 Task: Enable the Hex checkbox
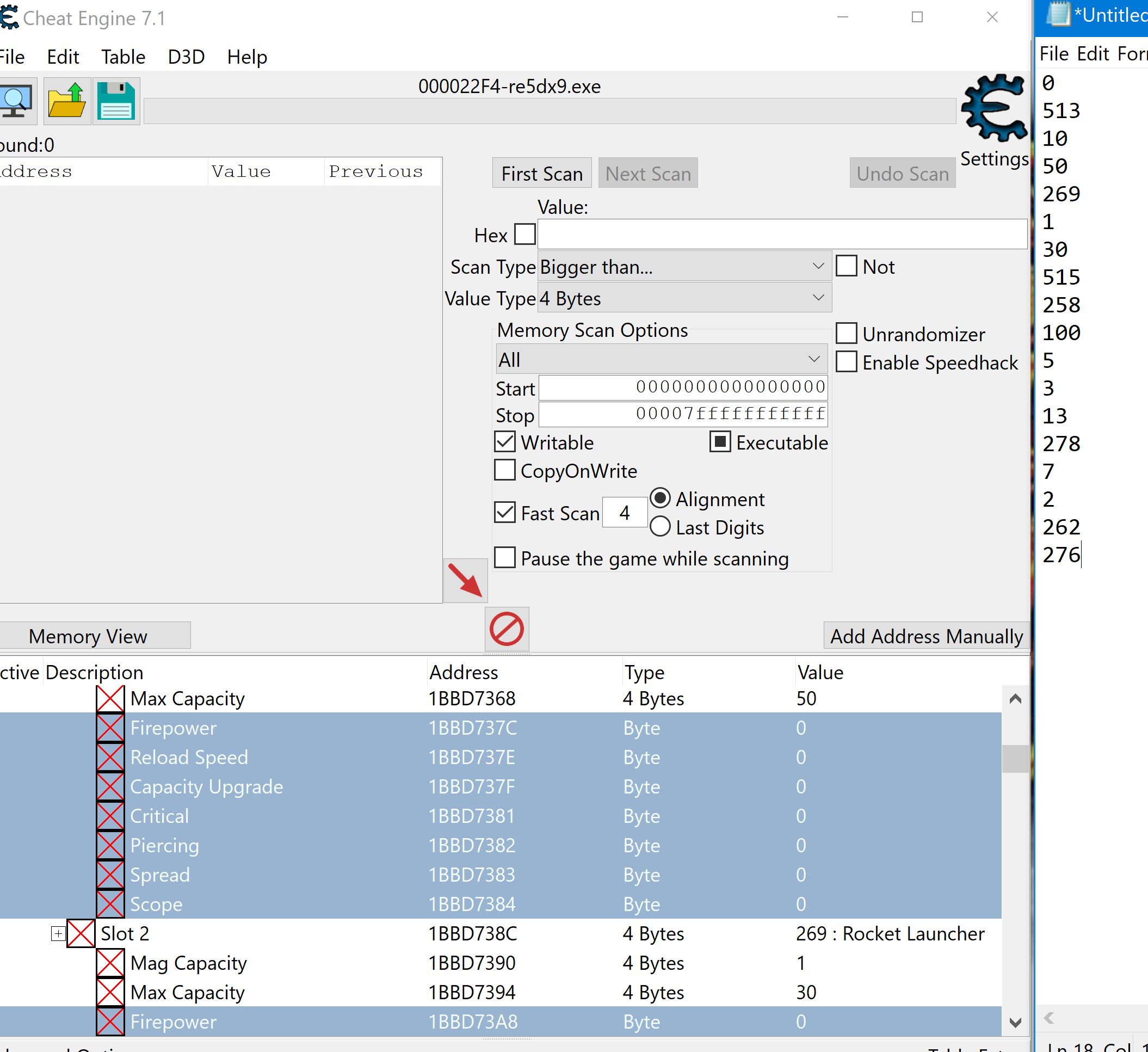(524, 234)
